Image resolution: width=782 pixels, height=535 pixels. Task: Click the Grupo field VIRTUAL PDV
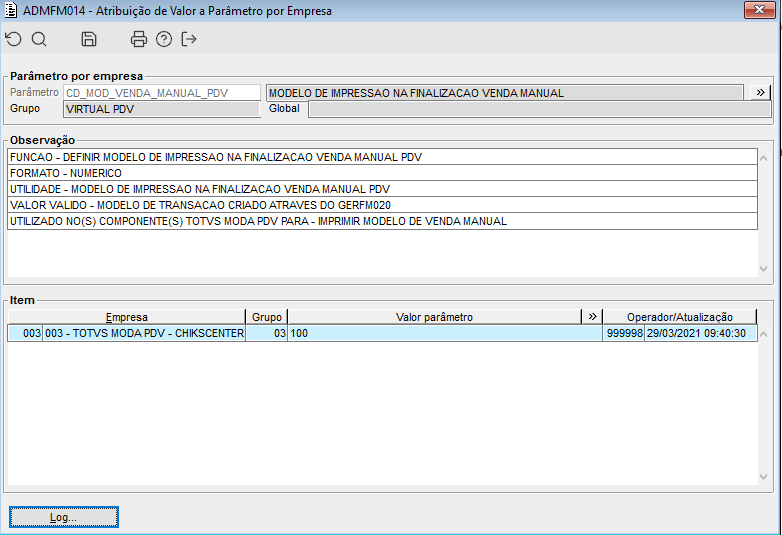pyautogui.click(x=162, y=109)
